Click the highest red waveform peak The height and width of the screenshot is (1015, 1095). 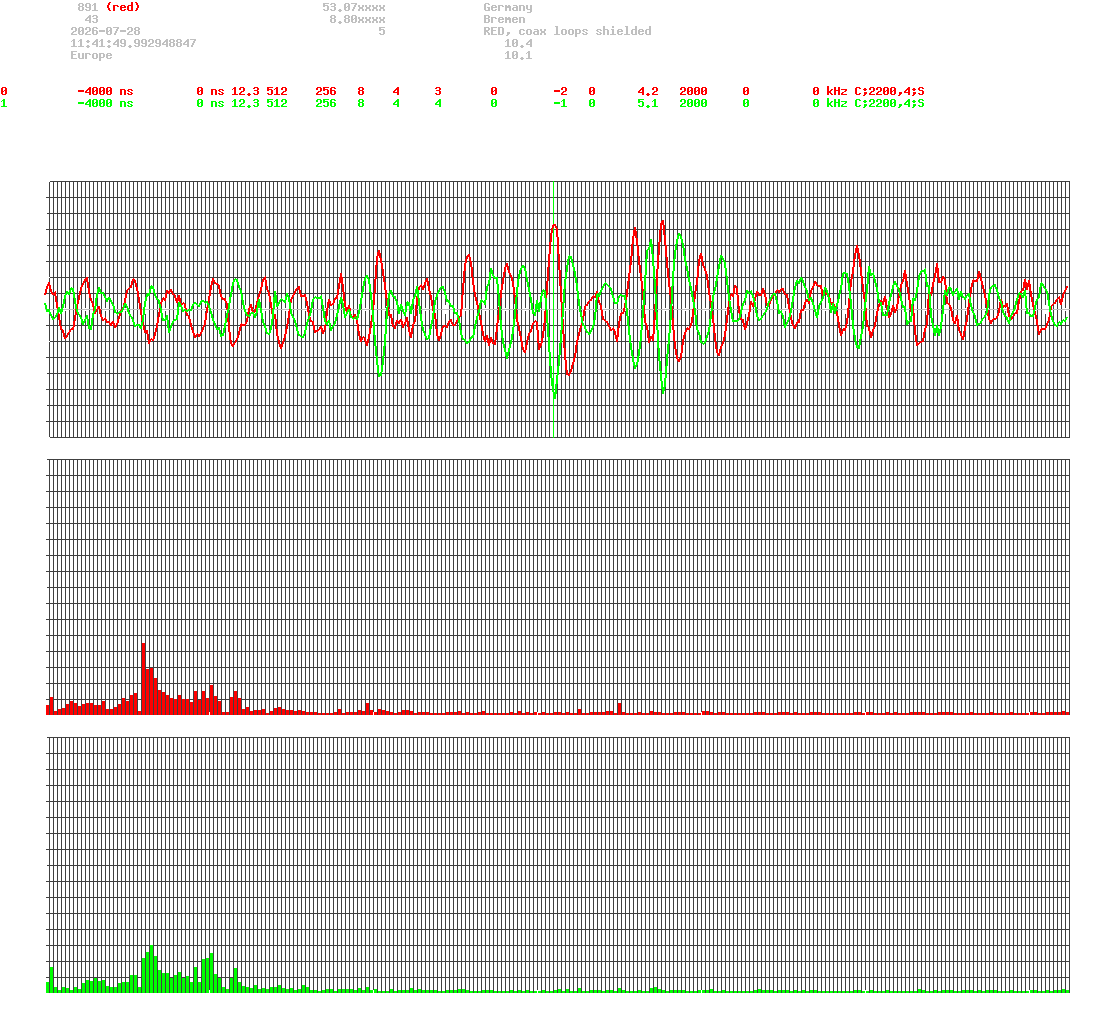tap(662, 222)
